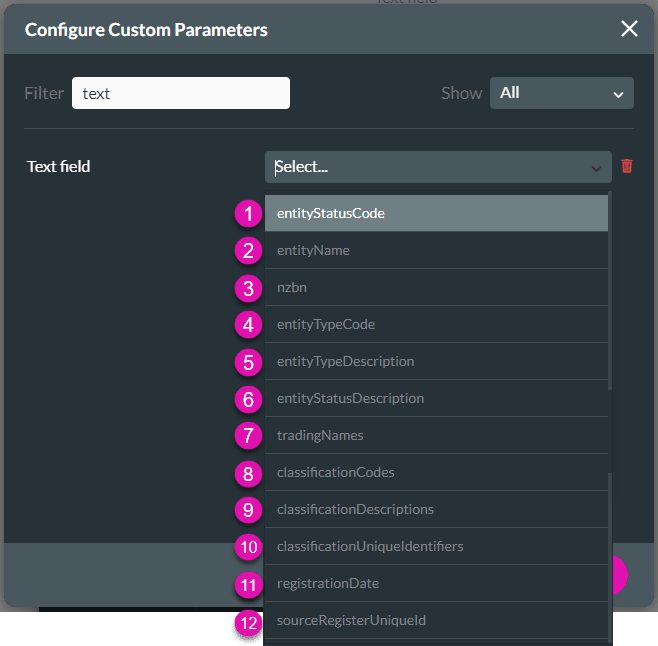
Task: Choose entityStatusCode from the list
Action: click(436, 213)
